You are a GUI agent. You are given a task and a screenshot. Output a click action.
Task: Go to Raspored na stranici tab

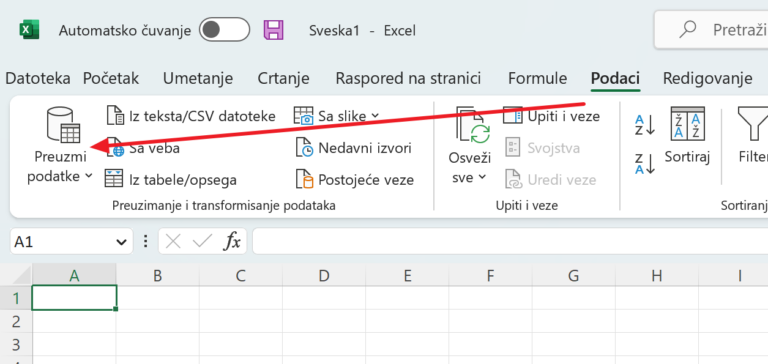point(408,78)
